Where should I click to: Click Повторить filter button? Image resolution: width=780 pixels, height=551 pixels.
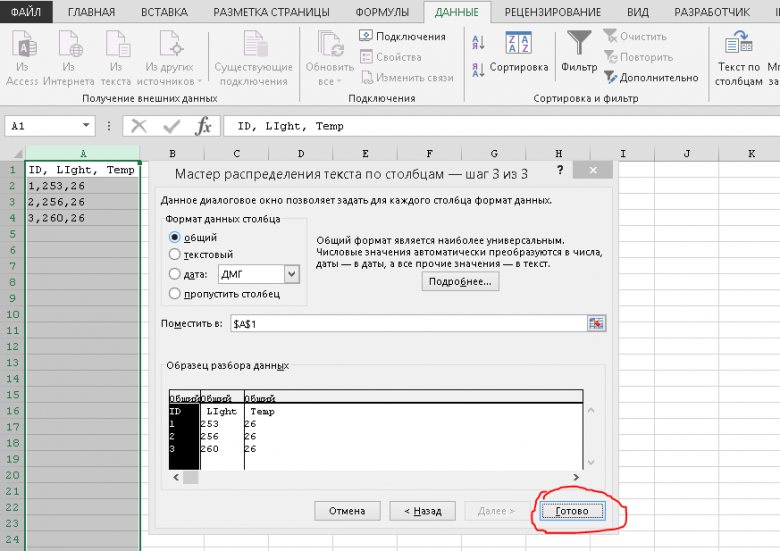pos(638,57)
